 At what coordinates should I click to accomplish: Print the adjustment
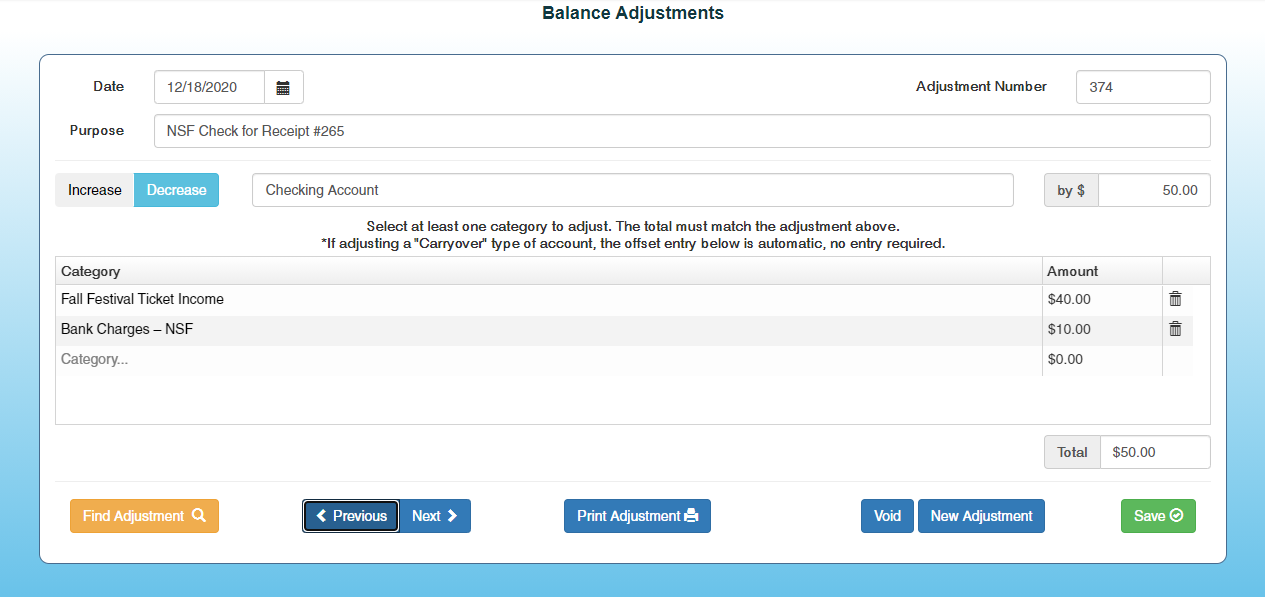click(x=637, y=516)
